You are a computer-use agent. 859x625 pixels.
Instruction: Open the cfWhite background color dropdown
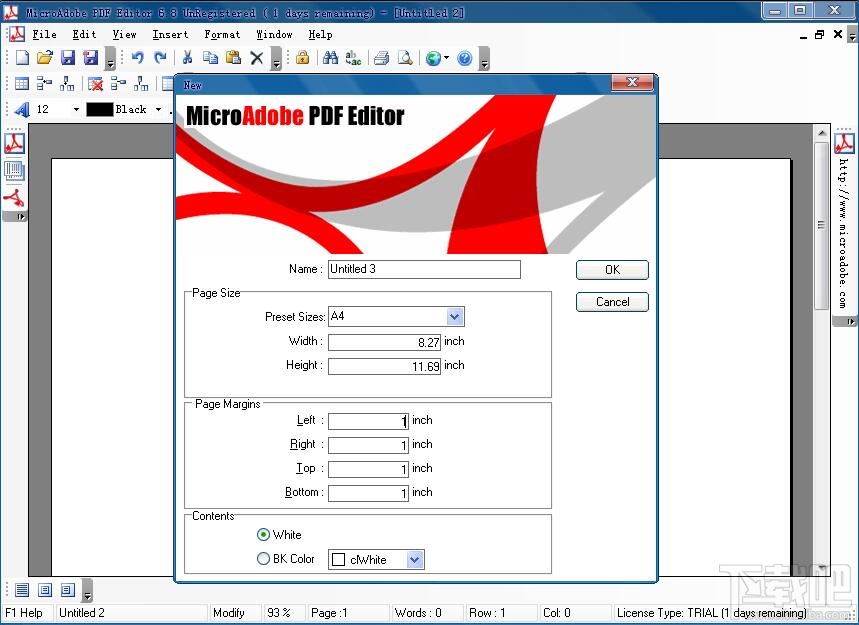coord(415,559)
